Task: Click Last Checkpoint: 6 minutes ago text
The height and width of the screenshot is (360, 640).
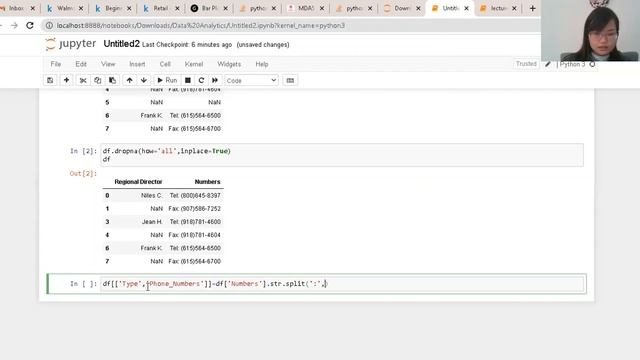Action: (187, 44)
